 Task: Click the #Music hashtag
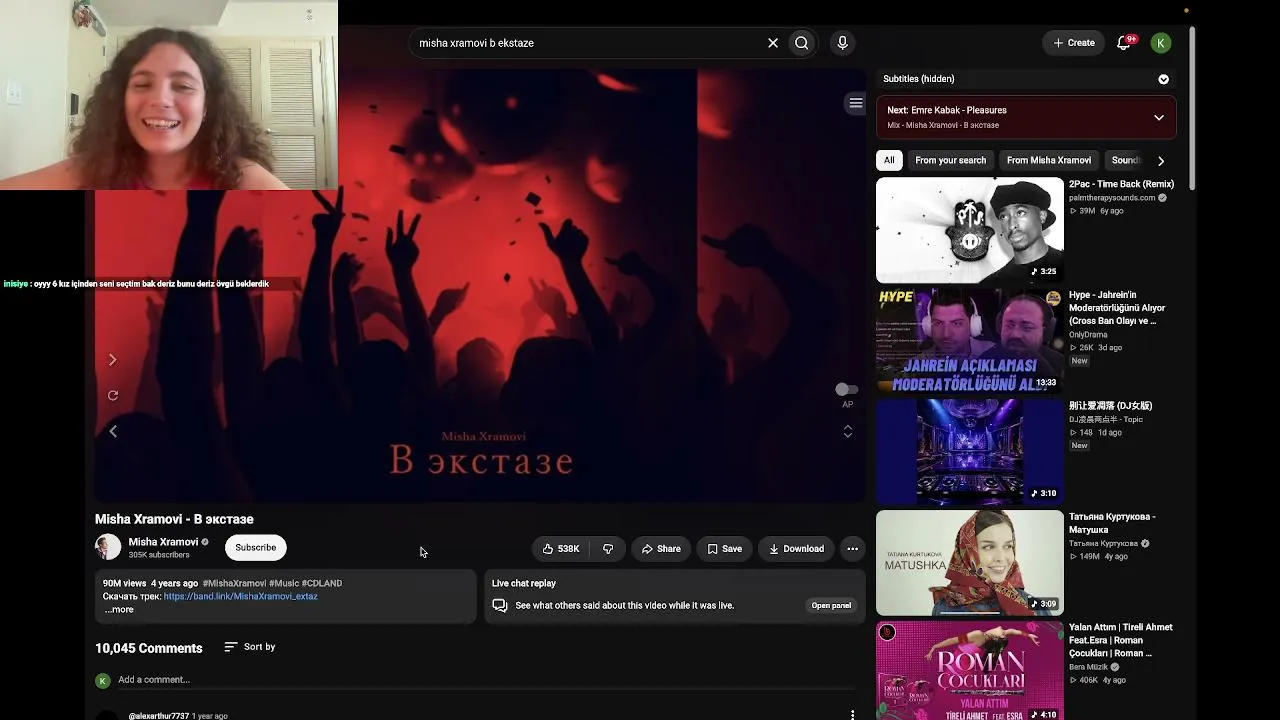coord(284,583)
